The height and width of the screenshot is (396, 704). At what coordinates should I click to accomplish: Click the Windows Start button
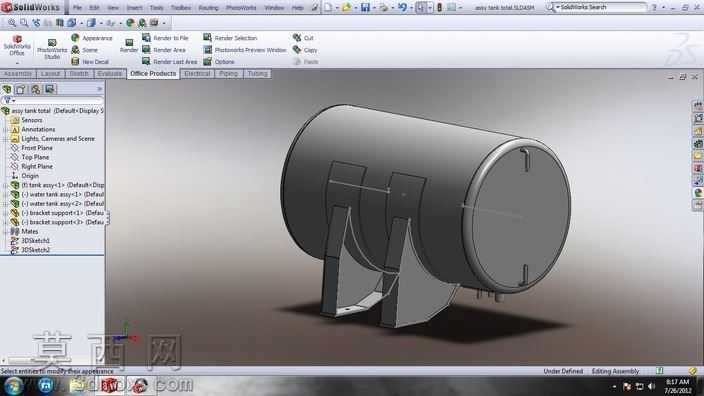13,386
